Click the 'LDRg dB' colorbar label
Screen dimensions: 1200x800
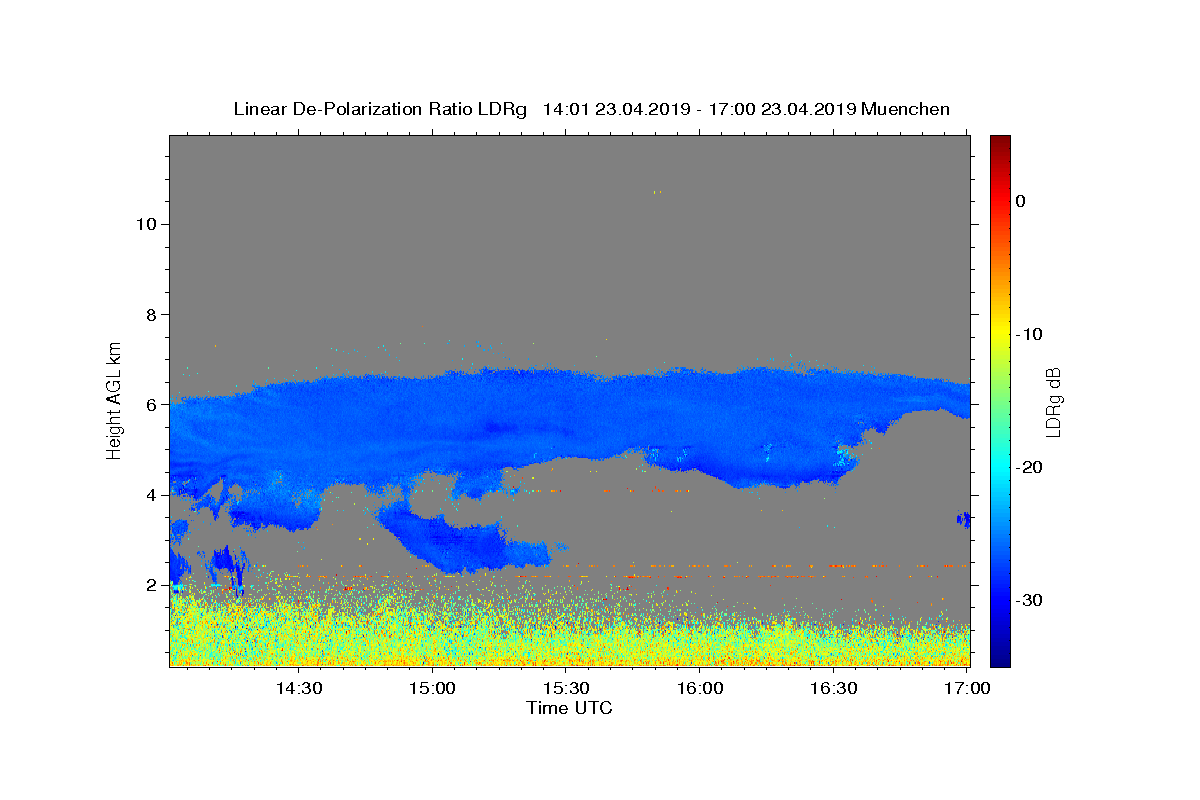pyautogui.click(x=1053, y=401)
